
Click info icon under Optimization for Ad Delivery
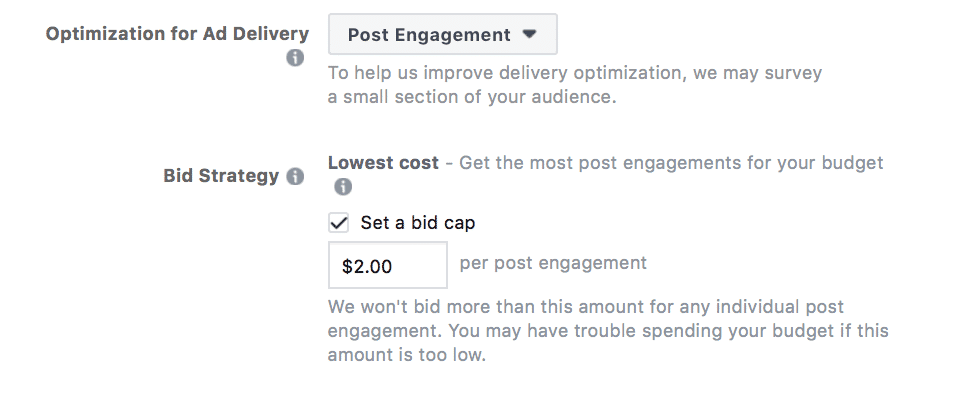click(295, 59)
